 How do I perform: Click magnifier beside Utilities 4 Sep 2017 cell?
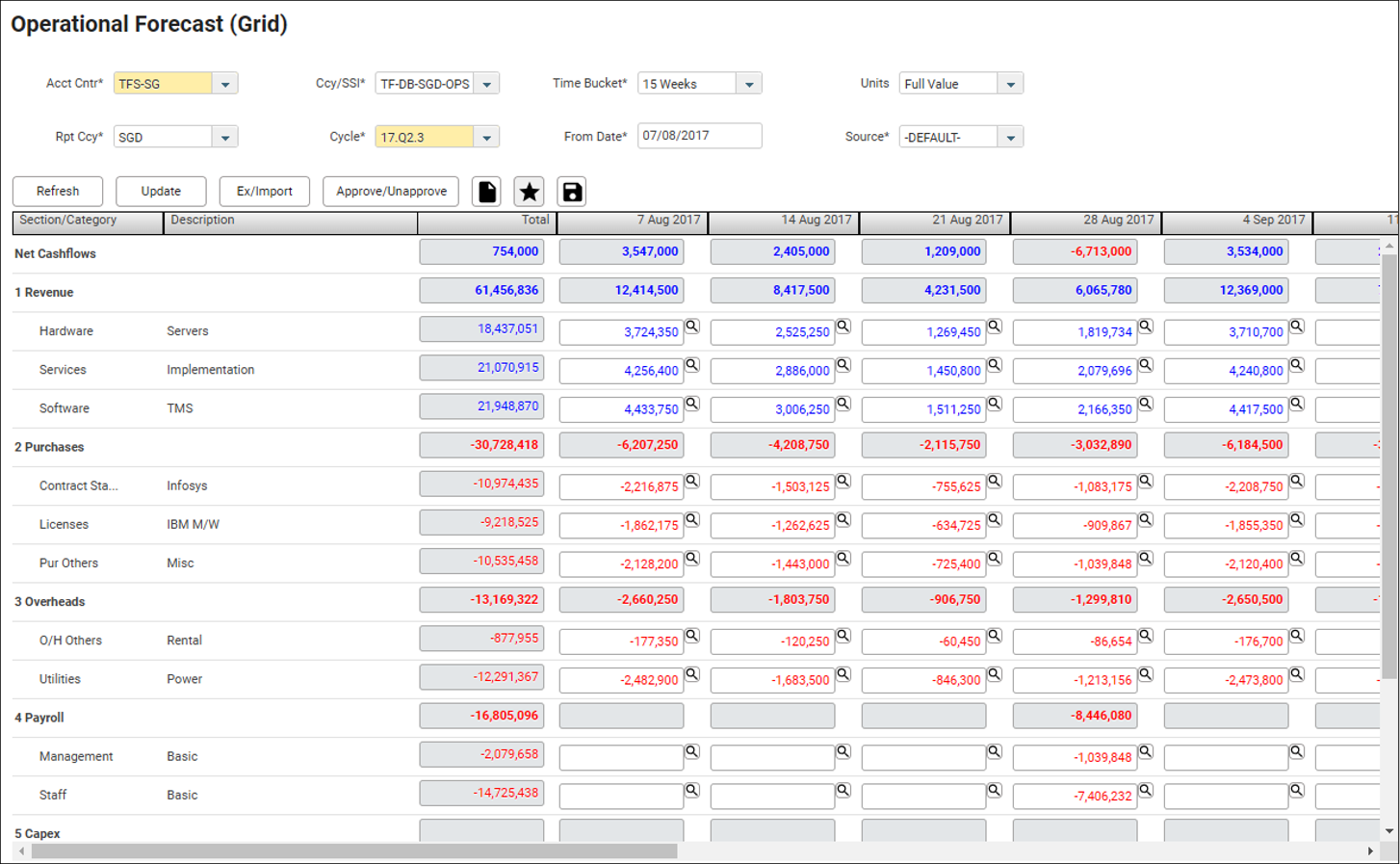pyautogui.click(x=1297, y=674)
